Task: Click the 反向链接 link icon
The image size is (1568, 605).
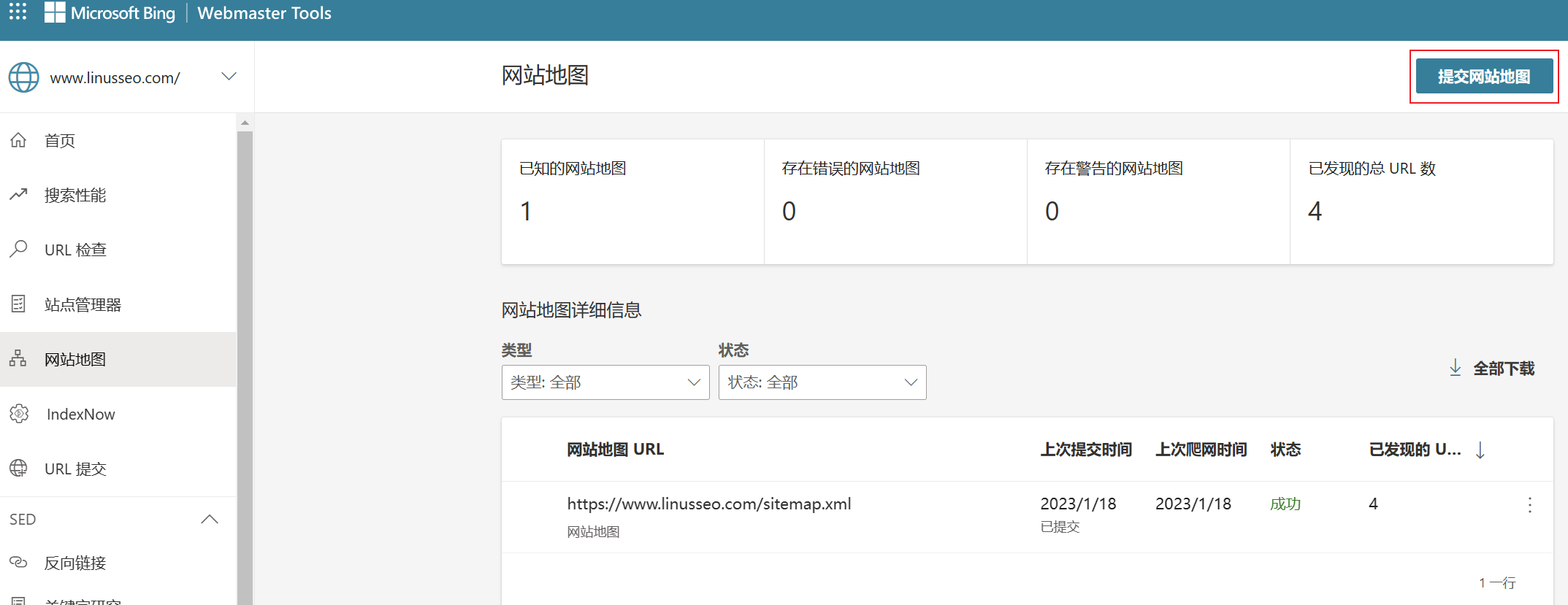Action: [18, 563]
